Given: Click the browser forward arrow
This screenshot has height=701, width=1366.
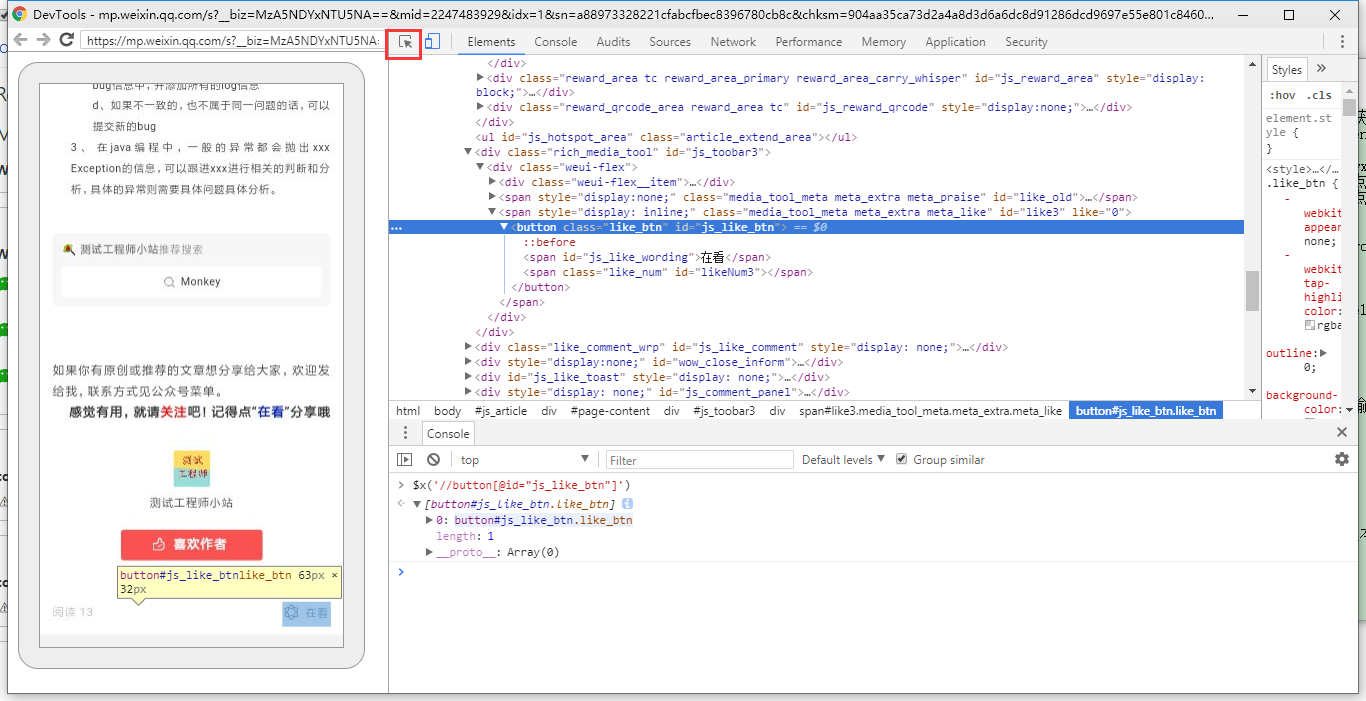Looking at the screenshot, I should coord(43,40).
